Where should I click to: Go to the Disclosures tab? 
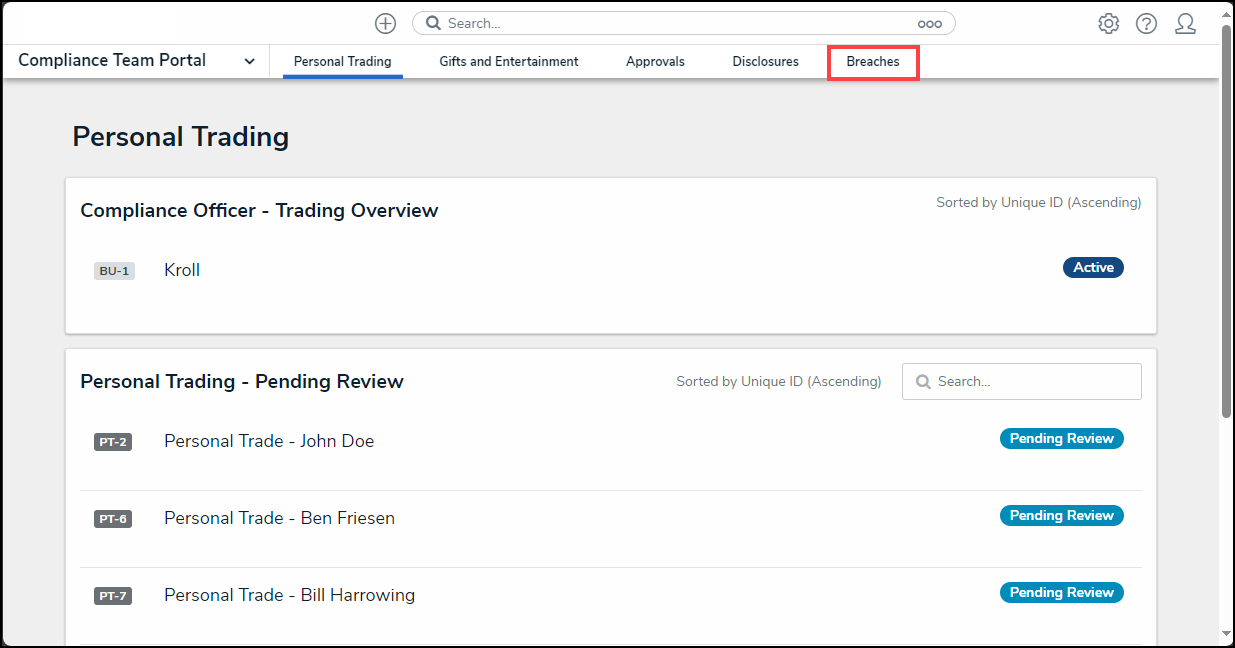click(x=765, y=62)
